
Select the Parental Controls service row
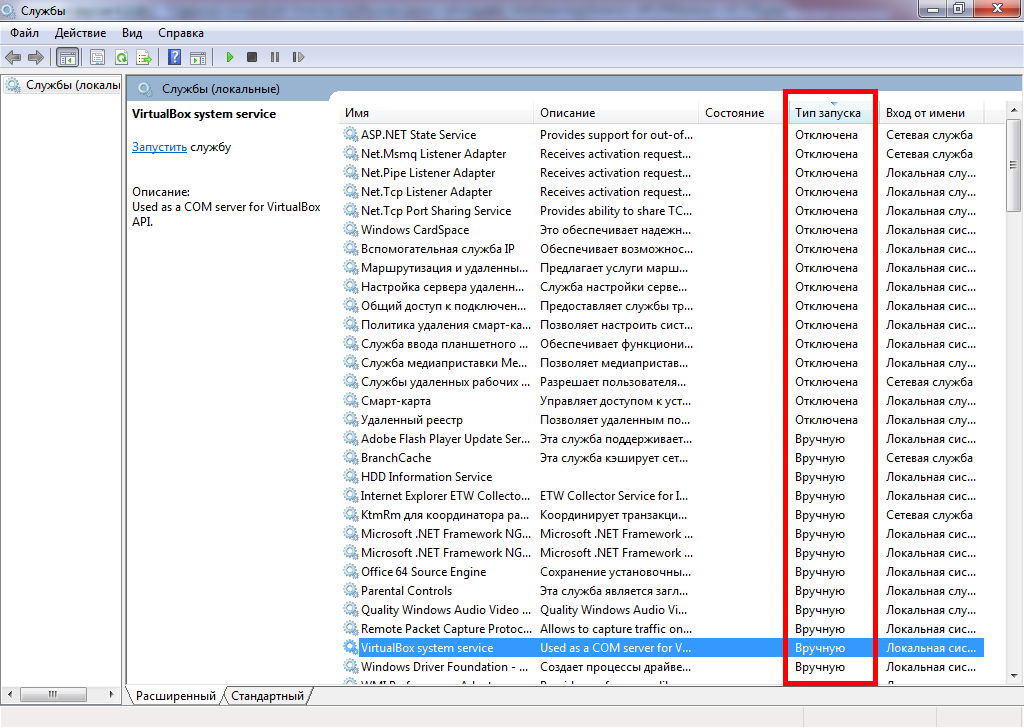coord(406,591)
